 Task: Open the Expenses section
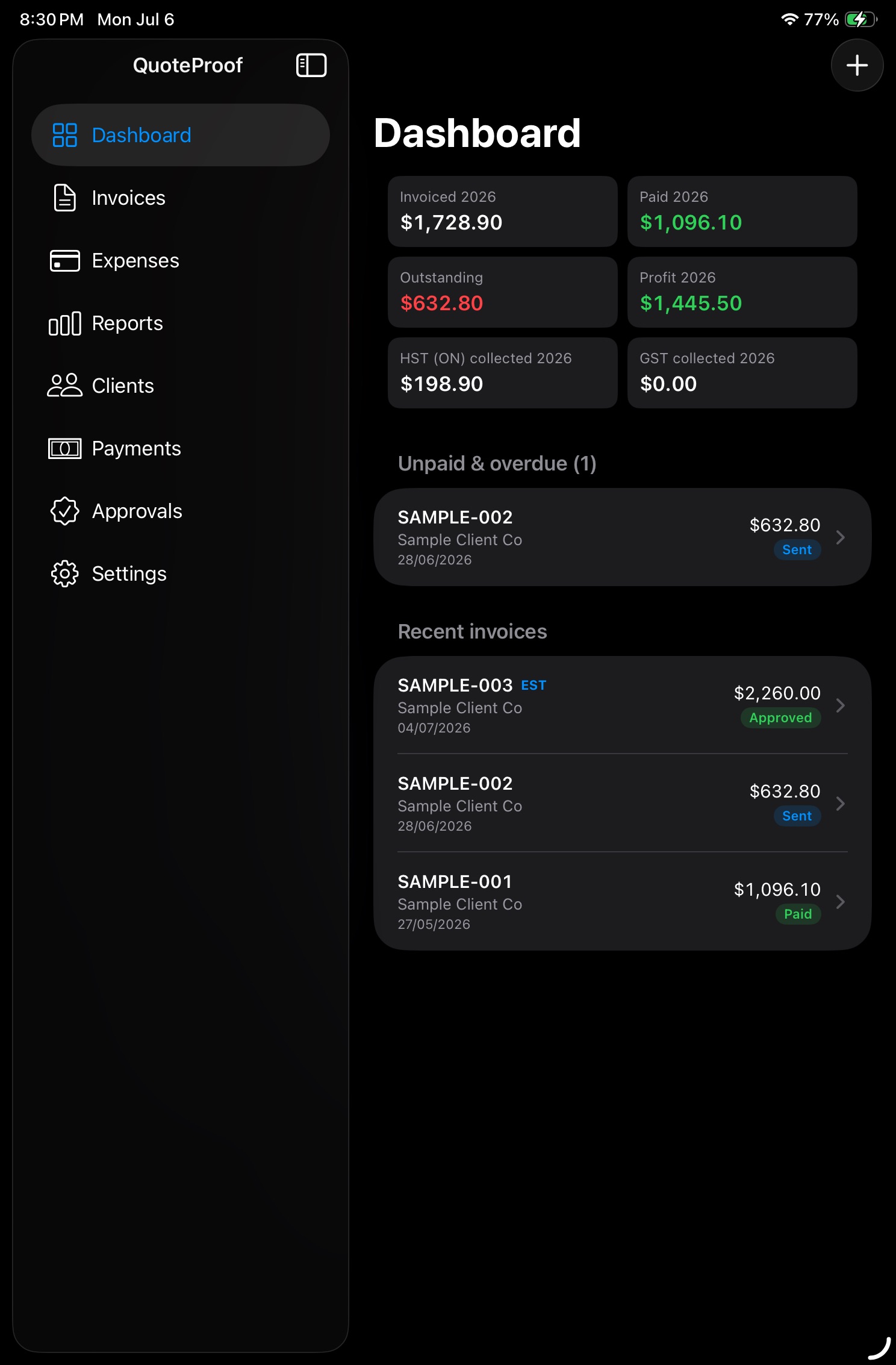click(181, 261)
